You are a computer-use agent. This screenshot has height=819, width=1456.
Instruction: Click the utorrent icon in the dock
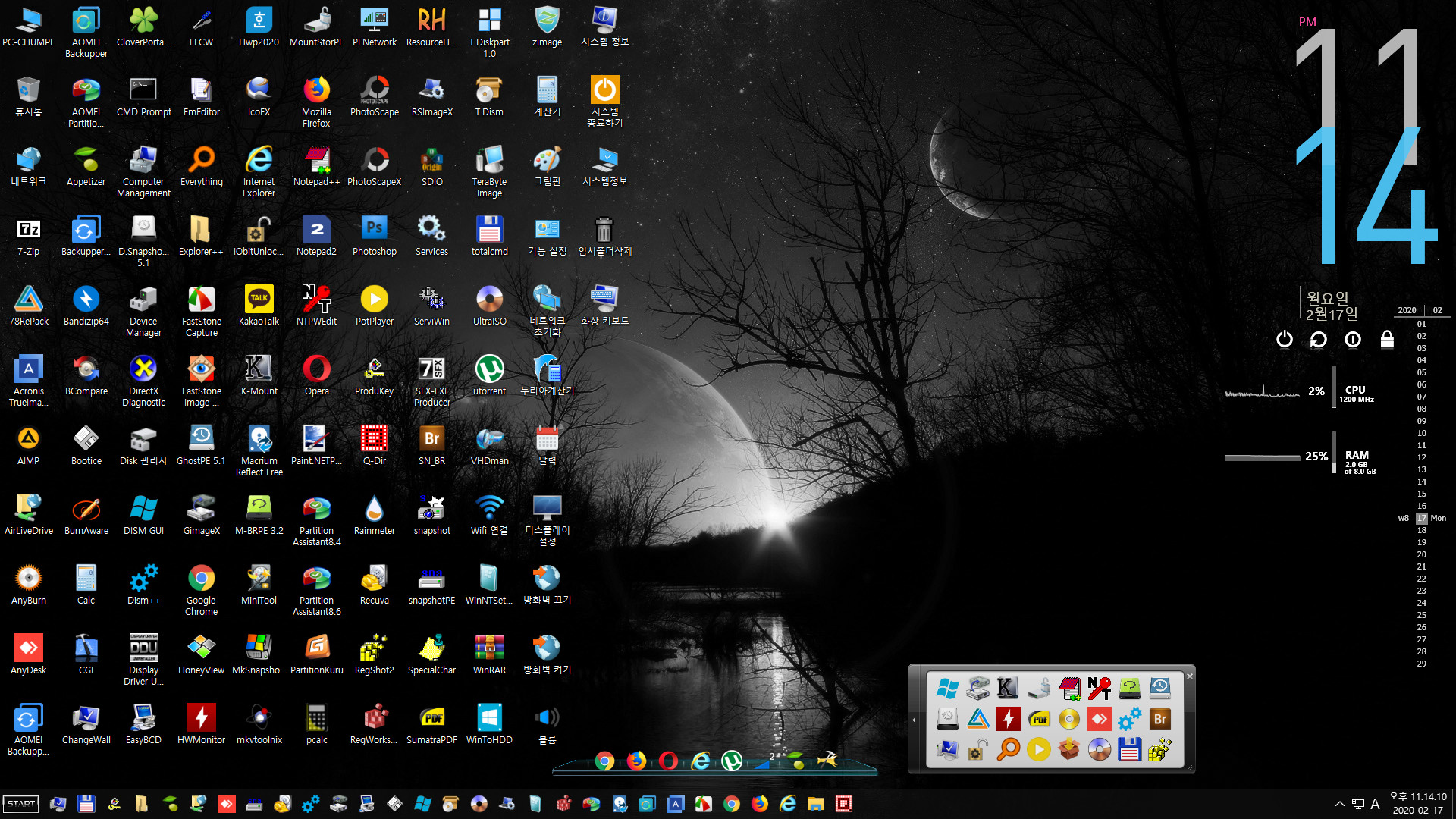(x=732, y=761)
